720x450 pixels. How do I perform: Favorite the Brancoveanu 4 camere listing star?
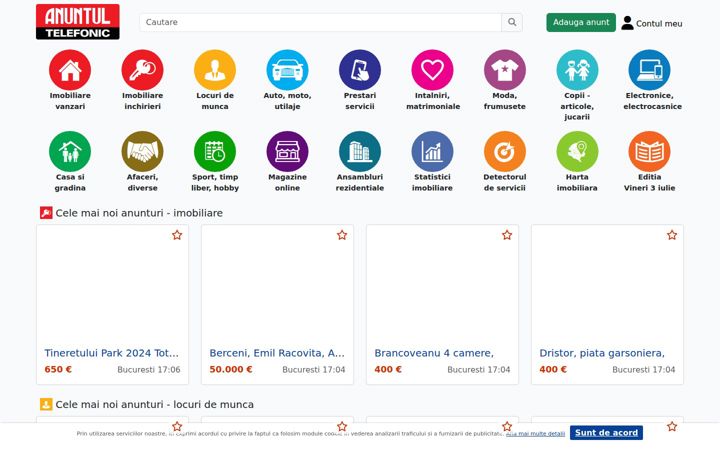pos(507,235)
